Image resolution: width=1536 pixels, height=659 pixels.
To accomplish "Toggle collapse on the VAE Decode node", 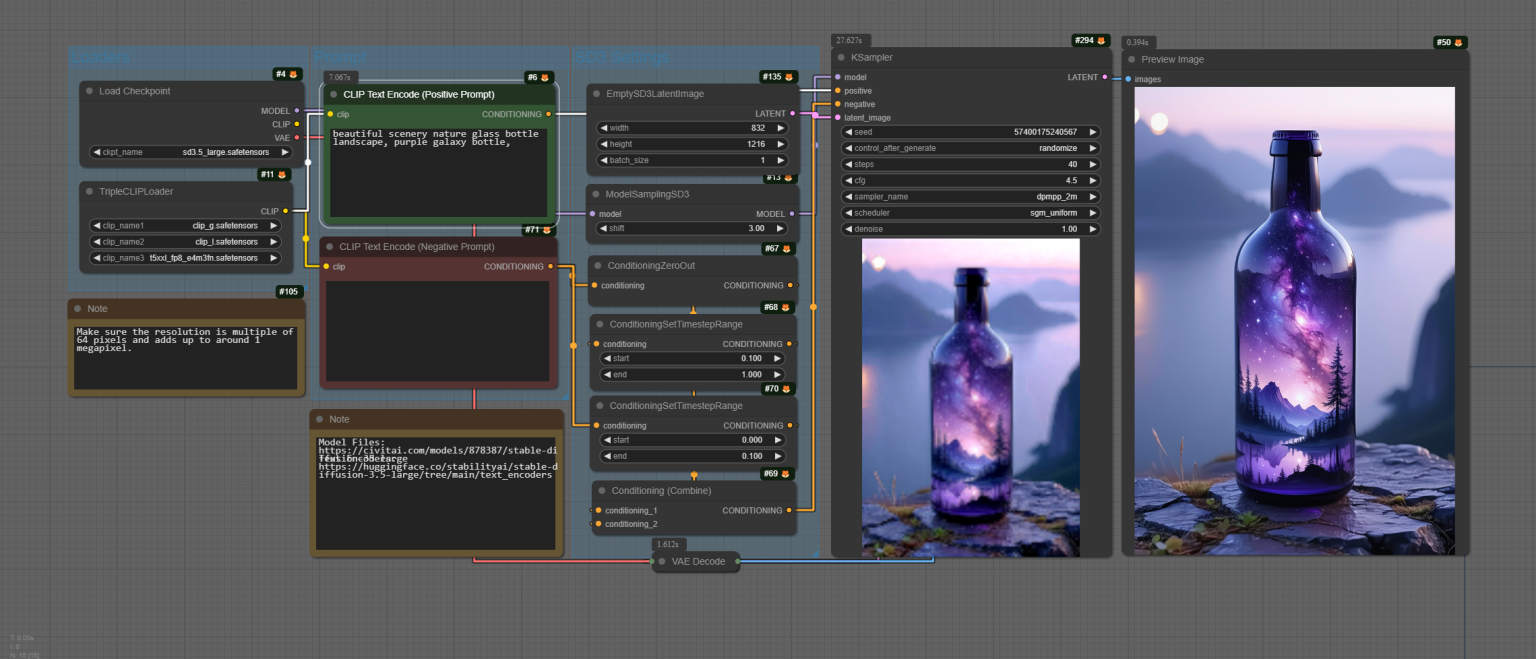I will (x=662, y=561).
